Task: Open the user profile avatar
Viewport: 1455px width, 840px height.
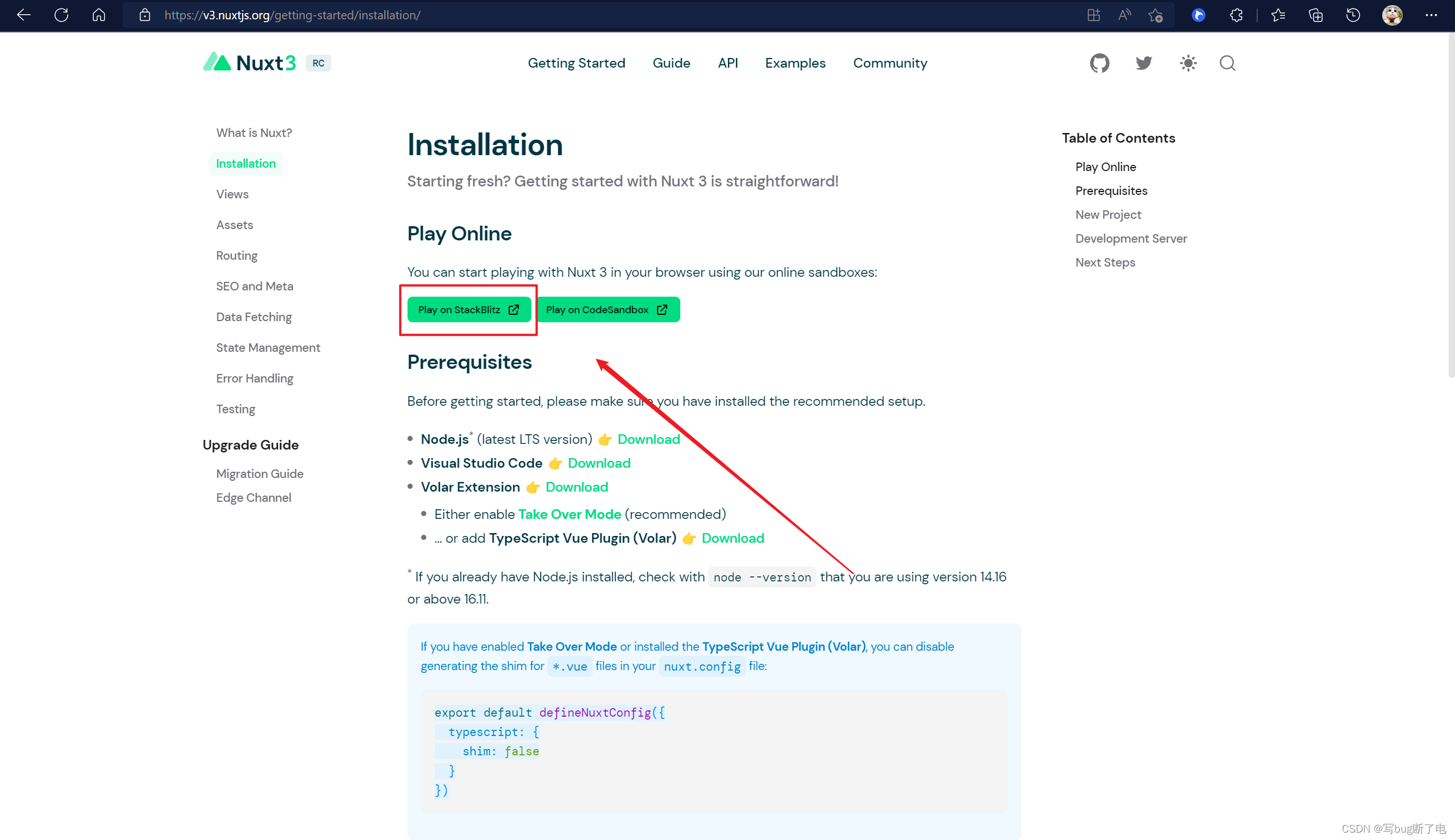Action: click(1392, 15)
